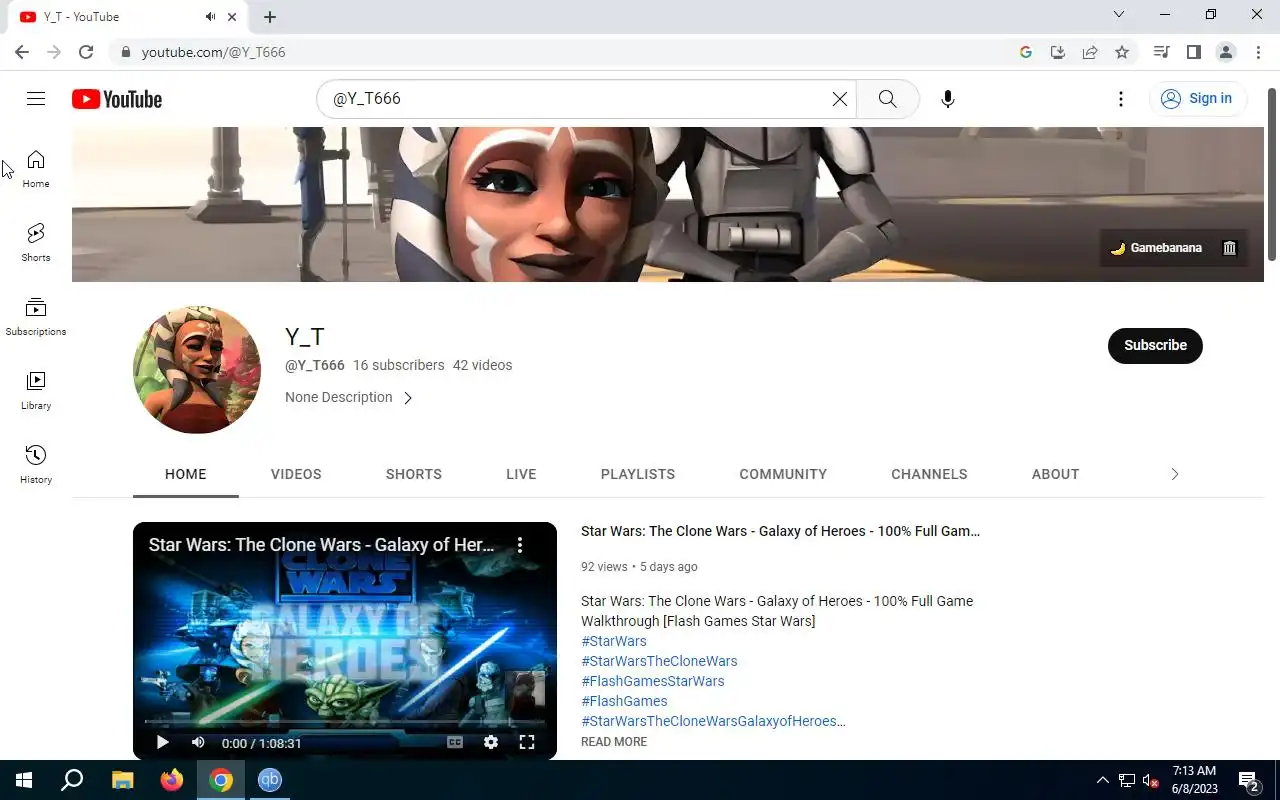Open the Windows Start menu

24,780
